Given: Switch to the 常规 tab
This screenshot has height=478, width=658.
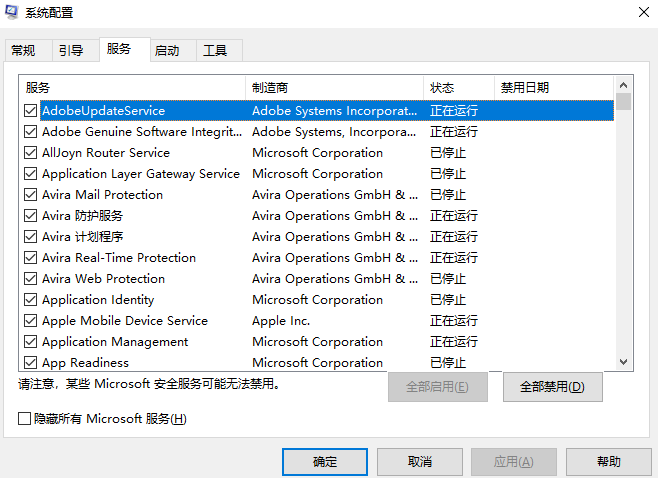Looking at the screenshot, I should point(23,50).
